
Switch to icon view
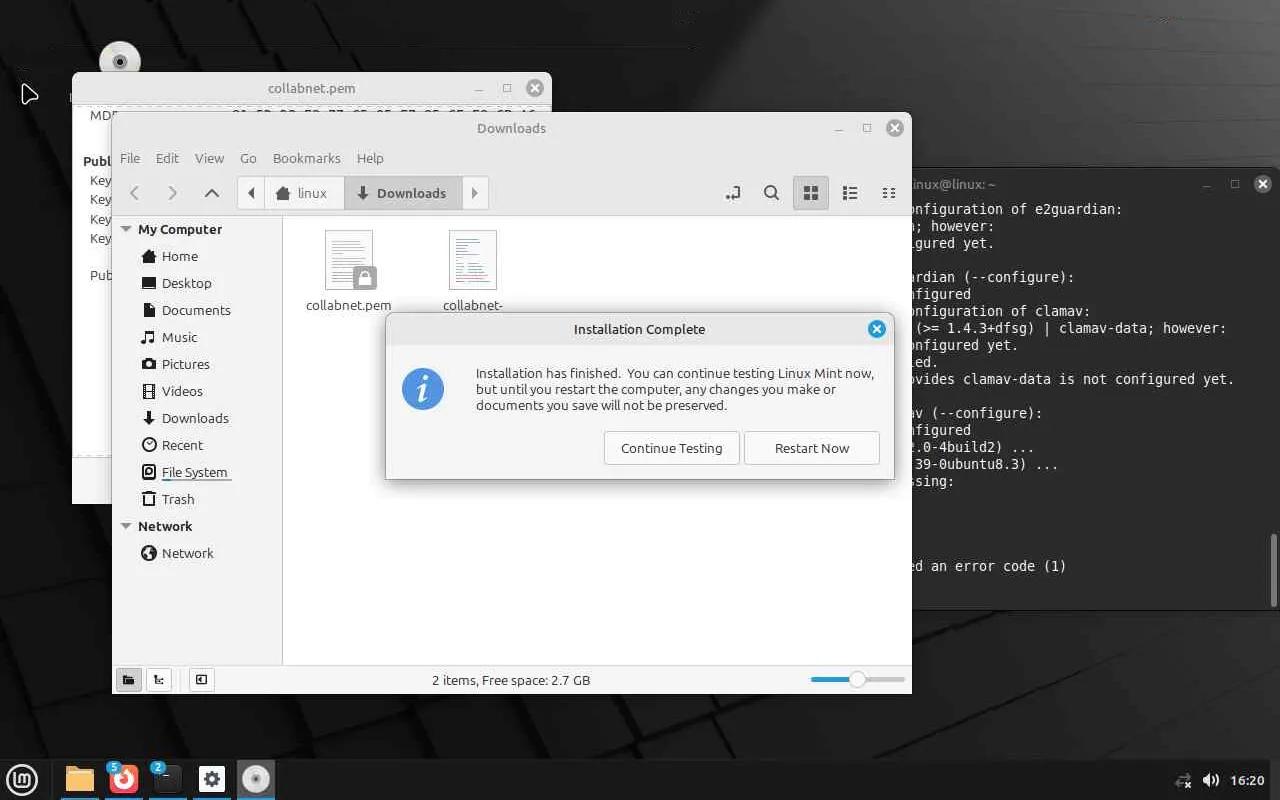click(x=811, y=193)
